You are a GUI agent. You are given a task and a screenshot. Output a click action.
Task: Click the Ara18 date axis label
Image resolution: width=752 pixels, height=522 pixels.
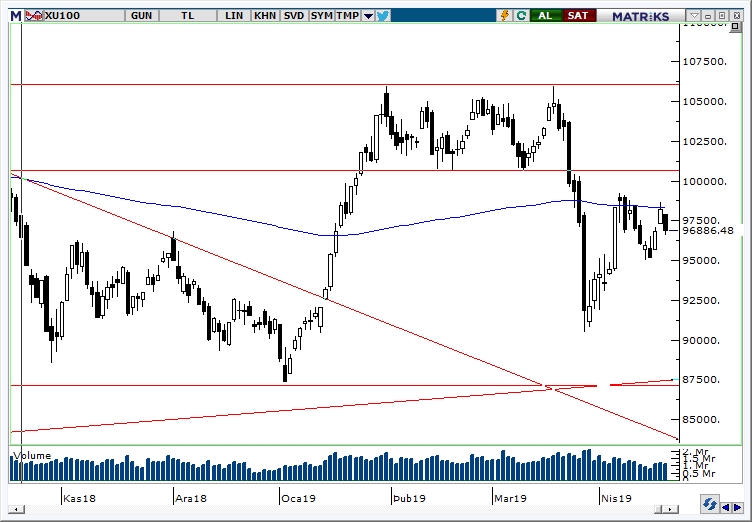coord(191,498)
